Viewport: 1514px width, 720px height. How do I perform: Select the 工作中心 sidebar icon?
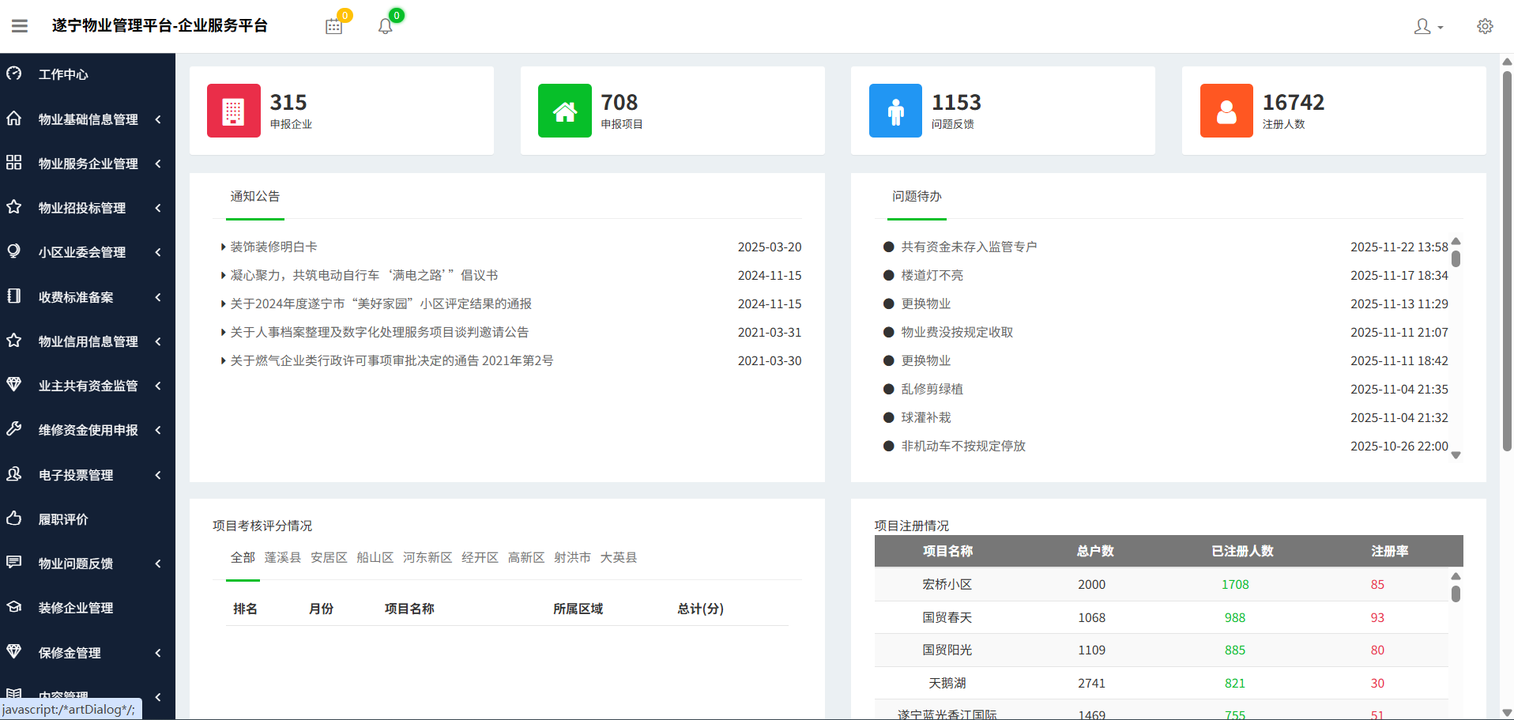coord(13,73)
